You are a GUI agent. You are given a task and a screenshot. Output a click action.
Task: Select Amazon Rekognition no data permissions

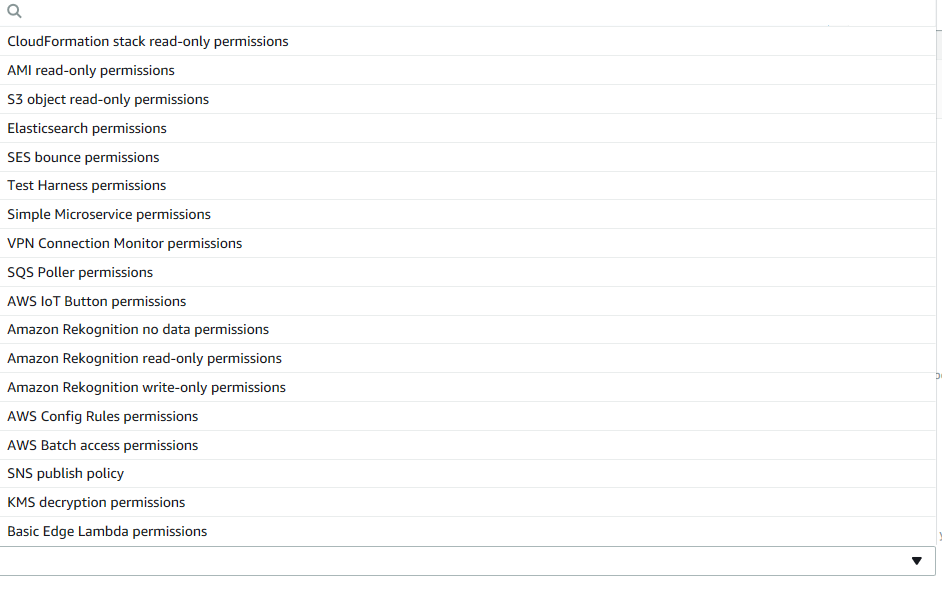(x=138, y=330)
